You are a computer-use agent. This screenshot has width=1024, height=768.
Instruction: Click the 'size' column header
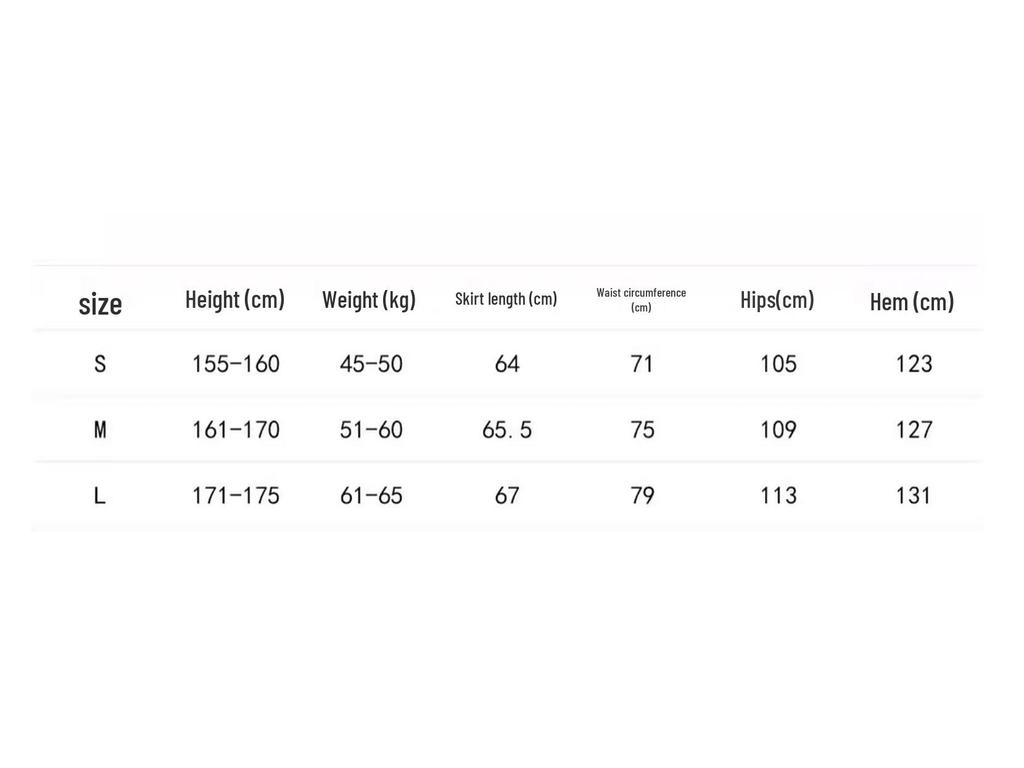click(100, 304)
